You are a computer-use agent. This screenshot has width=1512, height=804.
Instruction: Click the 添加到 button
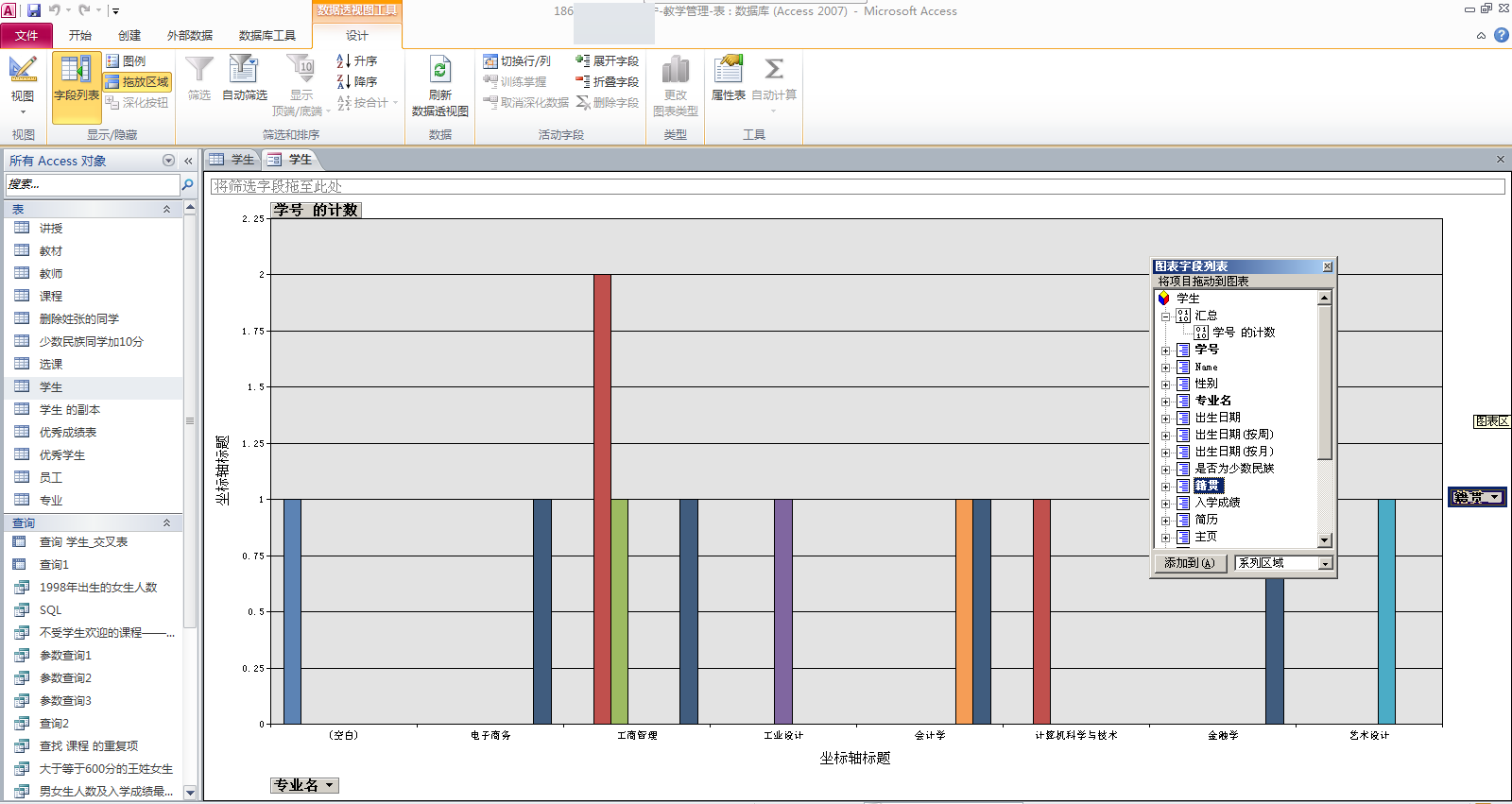tap(1190, 563)
